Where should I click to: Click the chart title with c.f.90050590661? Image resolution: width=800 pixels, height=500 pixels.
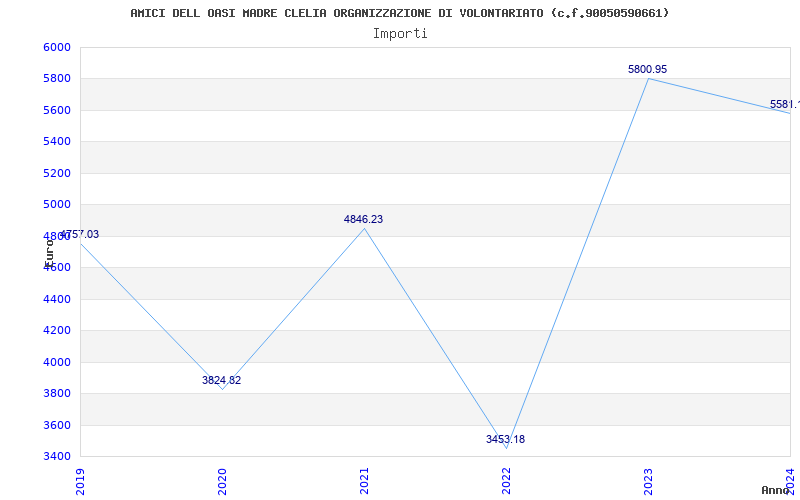pyautogui.click(x=399, y=13)
